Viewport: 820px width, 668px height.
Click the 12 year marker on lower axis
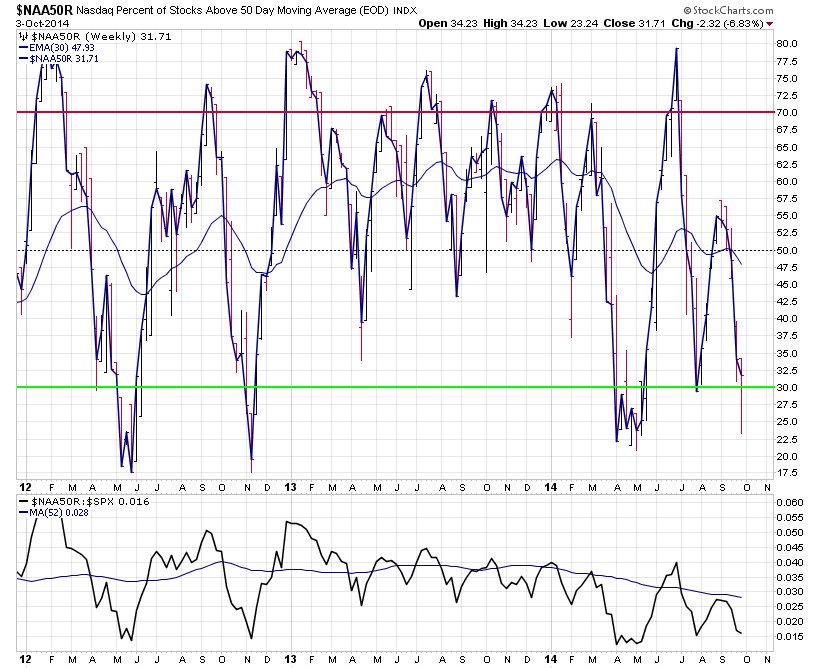pos(25,660)
